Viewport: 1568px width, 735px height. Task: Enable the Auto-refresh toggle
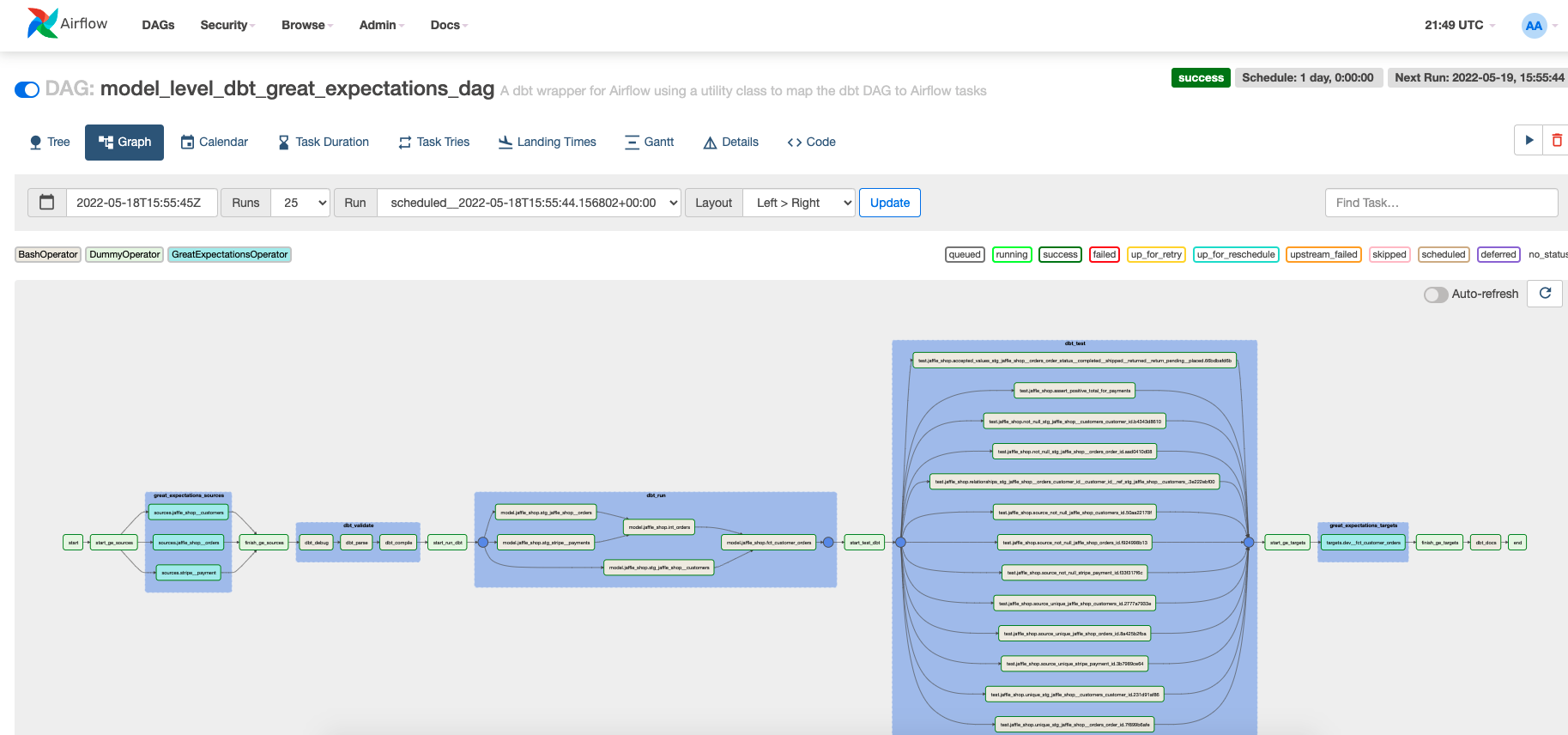1436,295
